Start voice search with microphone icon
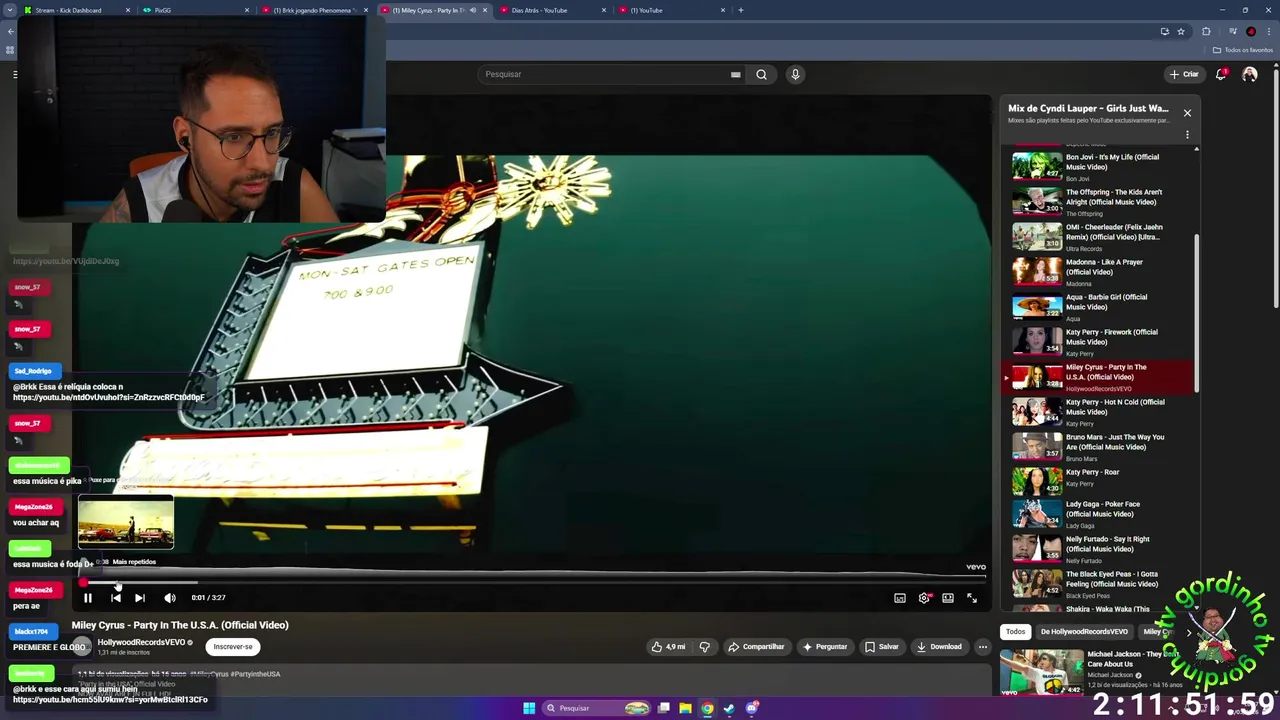The height and width of the screenshot is (720, 1280). point(795,74)
